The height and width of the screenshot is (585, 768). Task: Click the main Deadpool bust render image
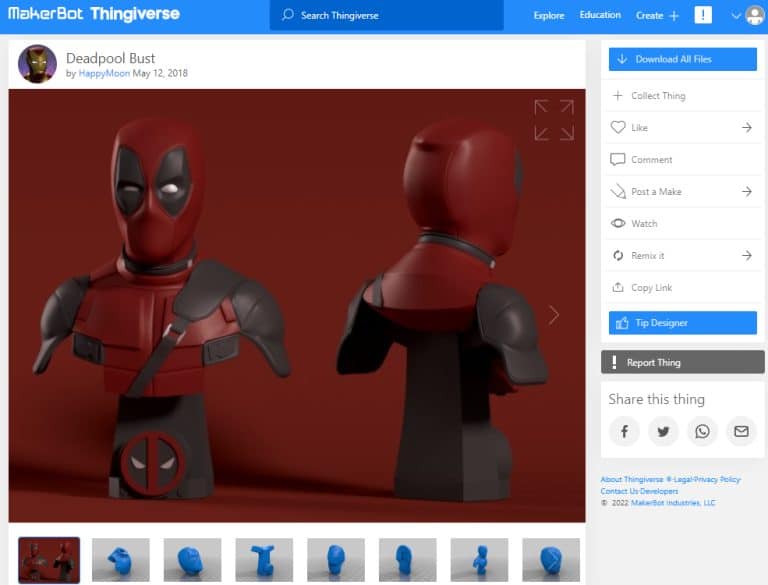point(297,306)
